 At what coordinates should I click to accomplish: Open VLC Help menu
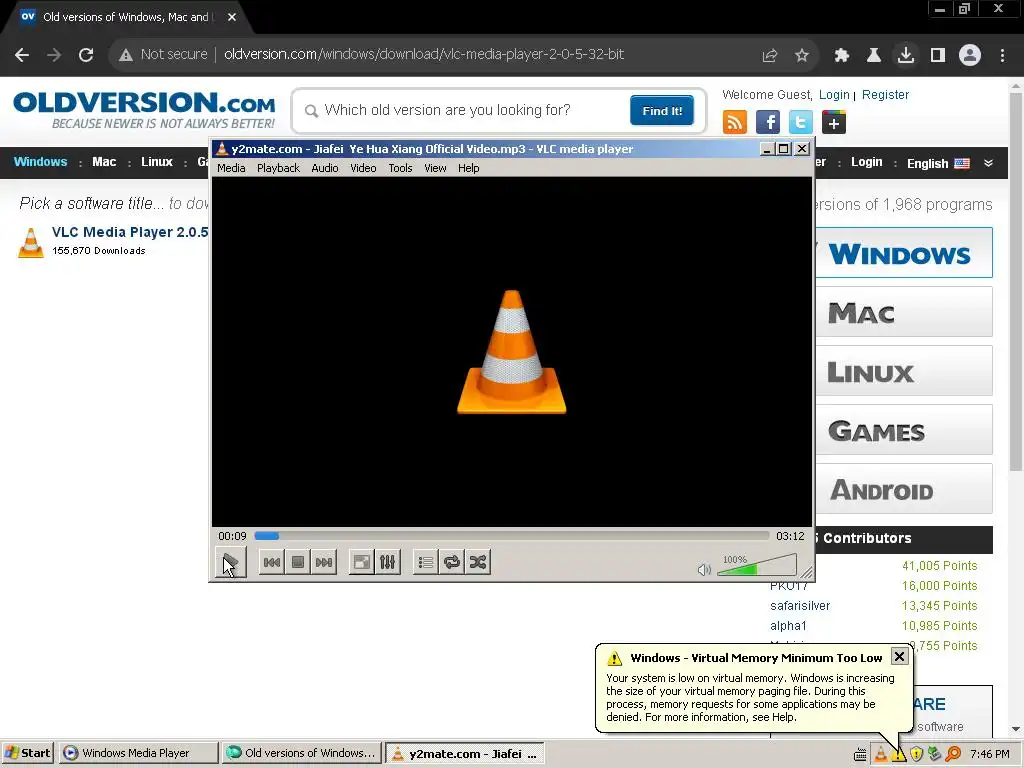[x=468, y=168]
